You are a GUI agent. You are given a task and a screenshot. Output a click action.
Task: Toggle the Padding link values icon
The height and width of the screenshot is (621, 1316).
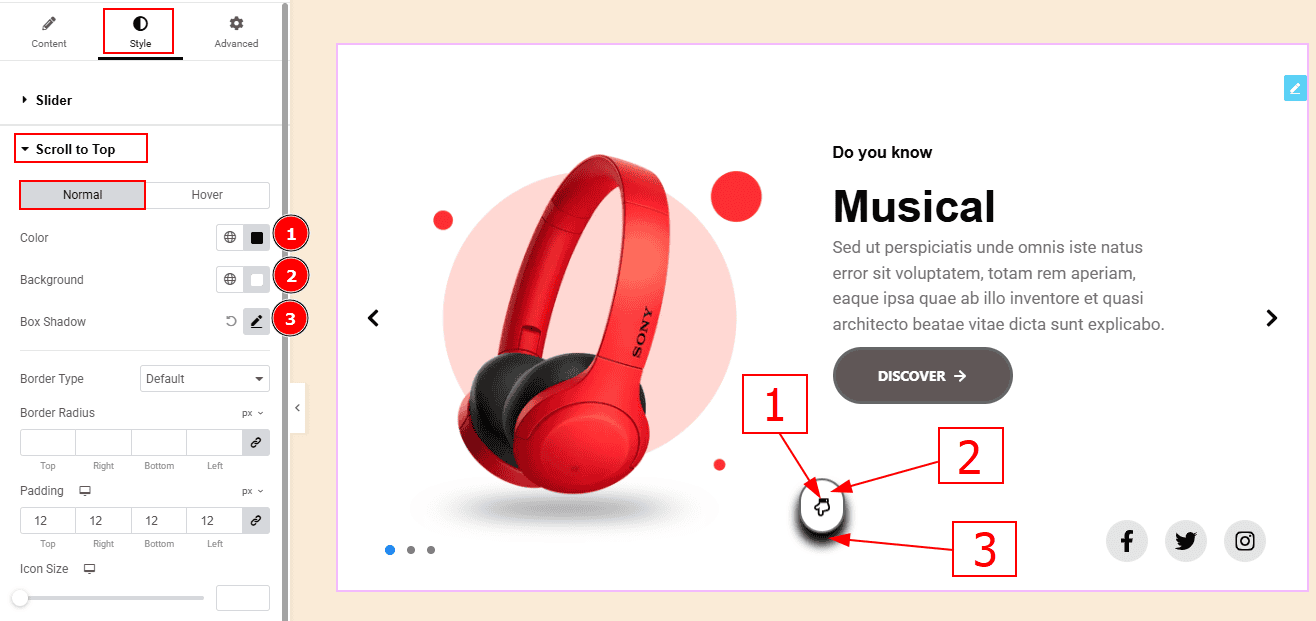coord(256,521)
